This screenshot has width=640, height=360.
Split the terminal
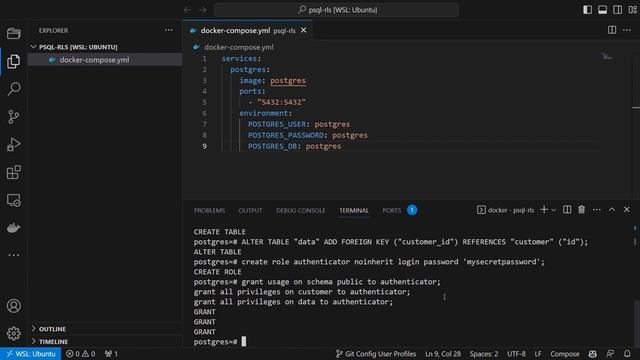(567, 210)
